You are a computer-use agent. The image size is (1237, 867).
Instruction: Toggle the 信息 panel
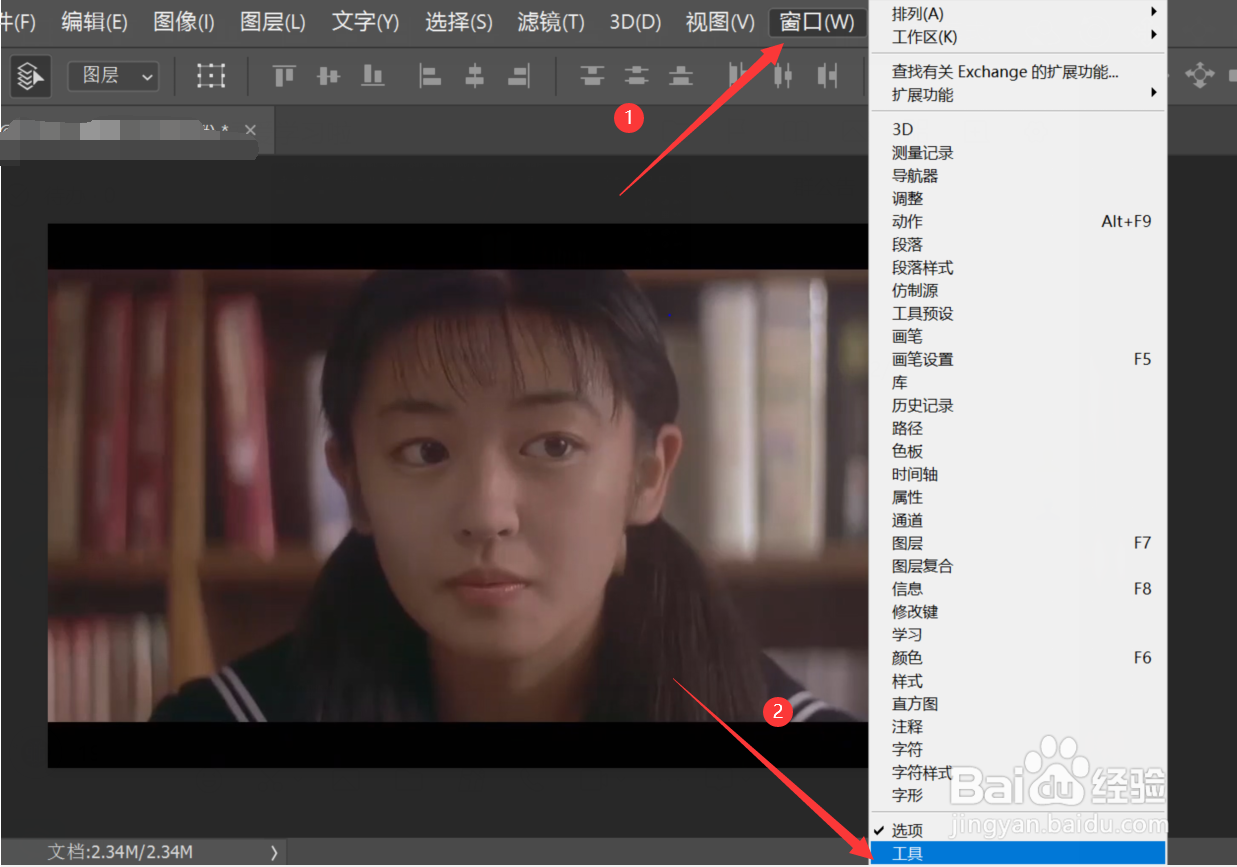1017,590
